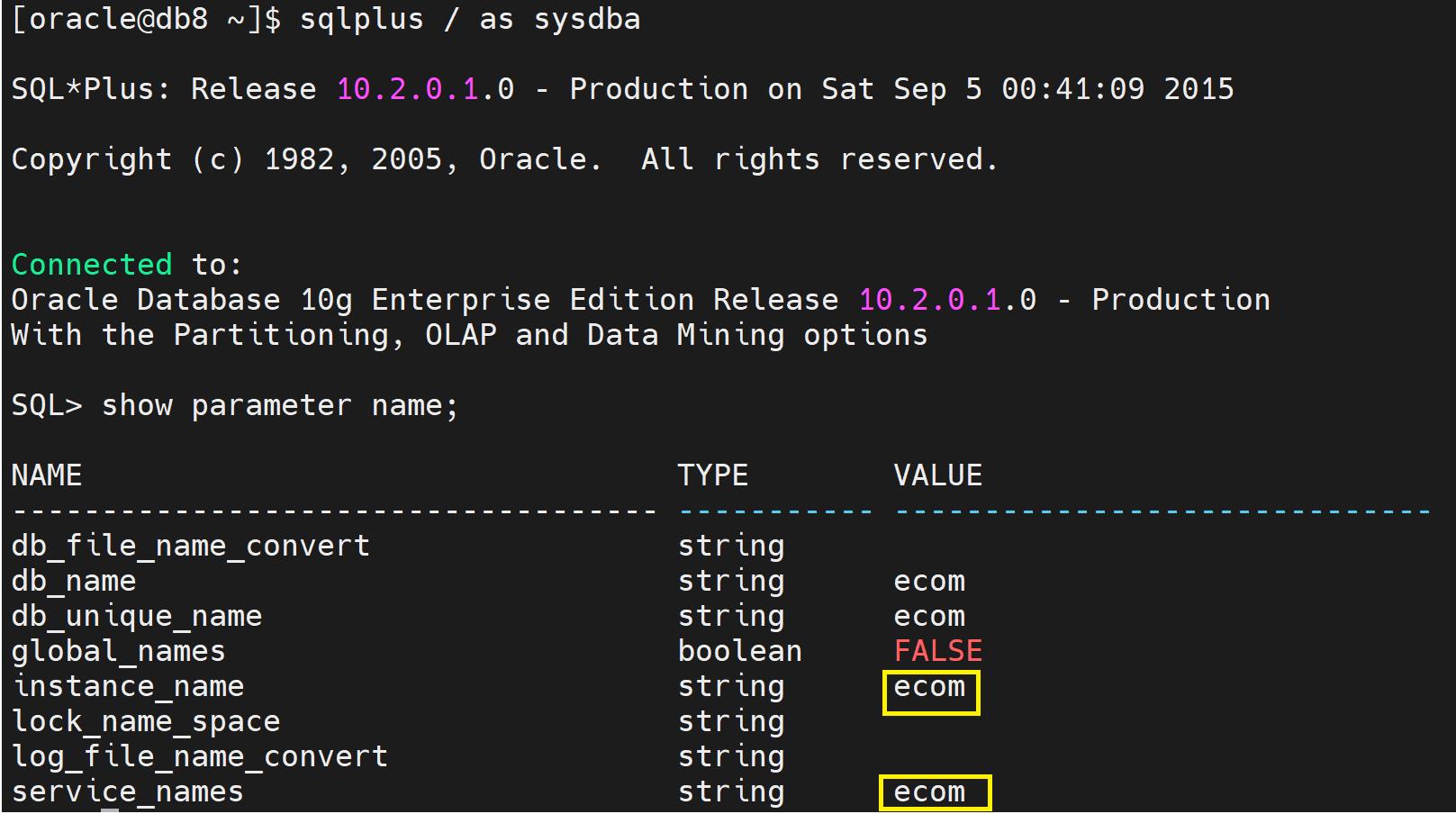The height and width of the screenshot is (814, 1456).
Task: Select the 'log_file_name_convert' parameter name
Action: [200, 756]
